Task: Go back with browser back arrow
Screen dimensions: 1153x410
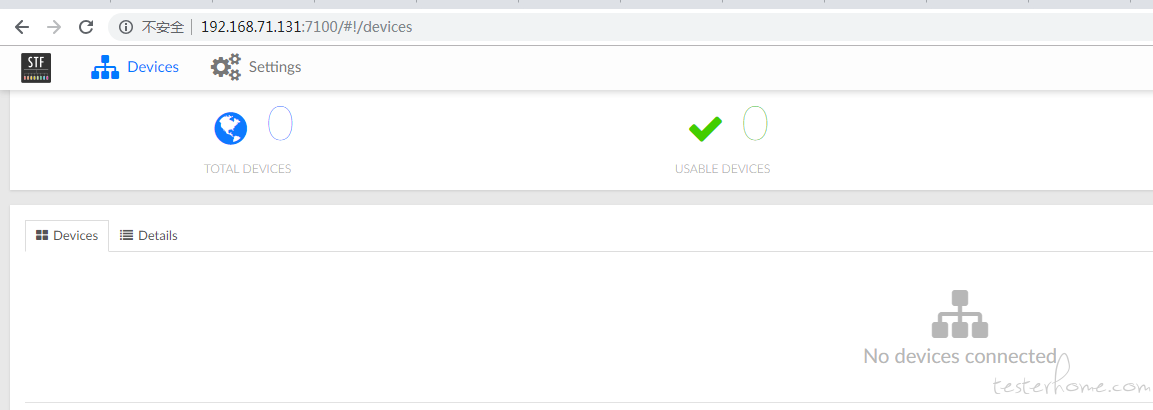Action: pyautogui.click(x=22, y=27)
